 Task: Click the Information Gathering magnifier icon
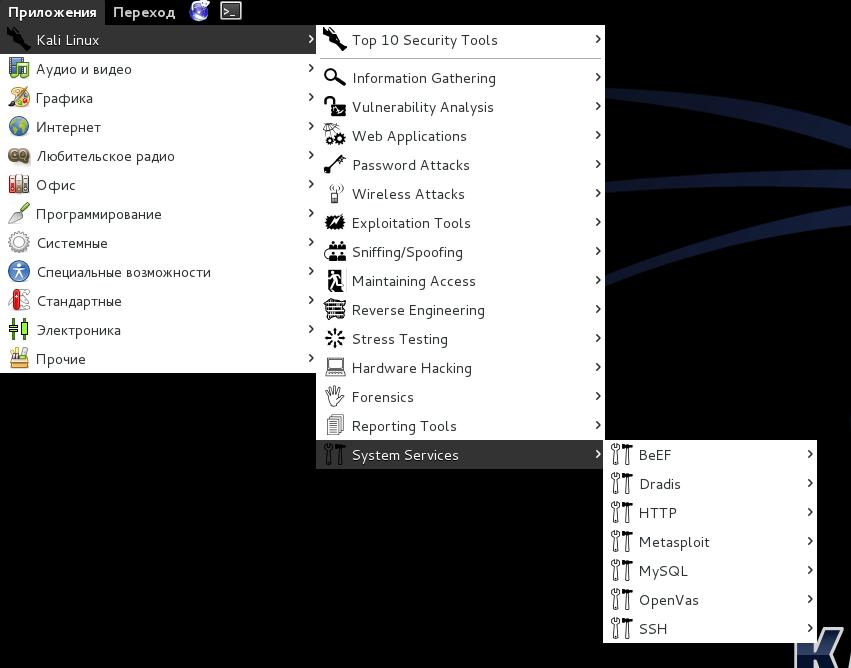point(335,77)
